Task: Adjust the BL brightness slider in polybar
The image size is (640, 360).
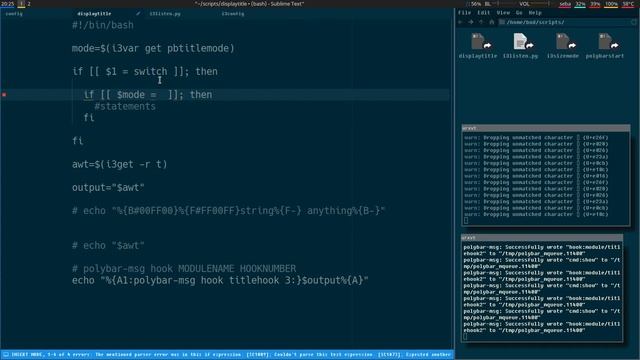Action: tap(504, 4)
